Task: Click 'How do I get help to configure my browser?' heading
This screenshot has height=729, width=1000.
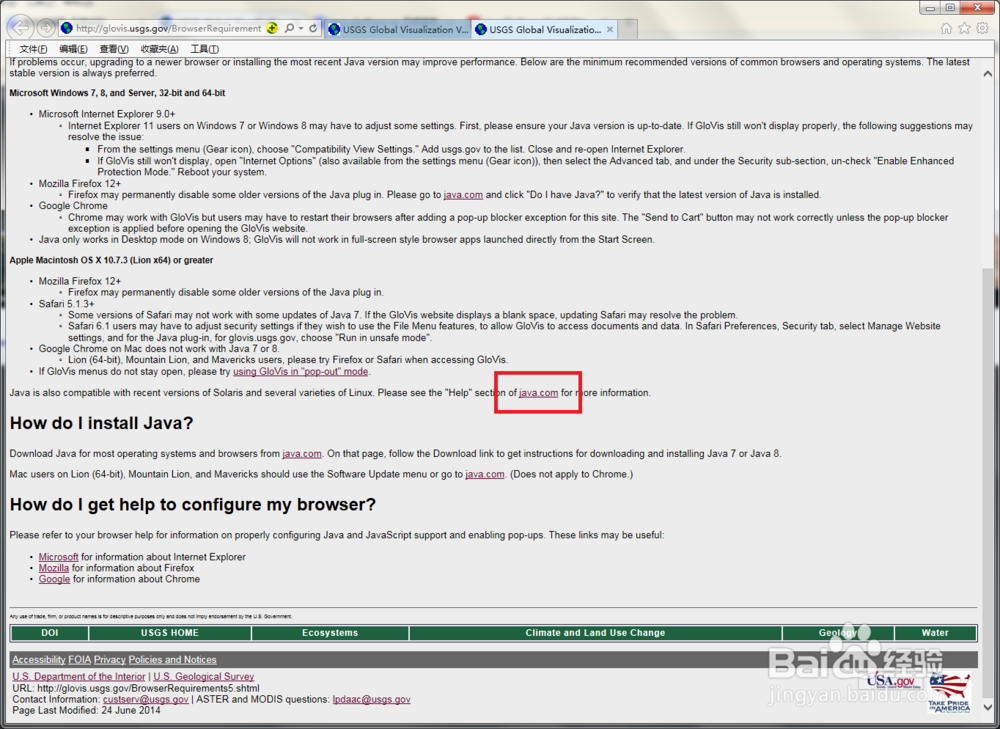Action: tap(193, 505)
